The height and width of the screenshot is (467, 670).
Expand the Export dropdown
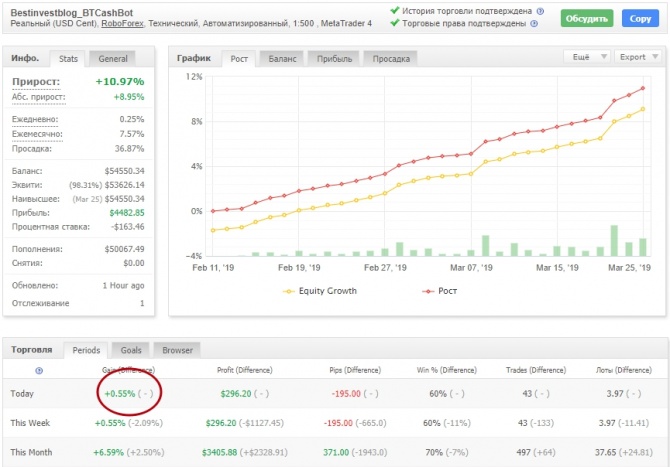(638, 57)
